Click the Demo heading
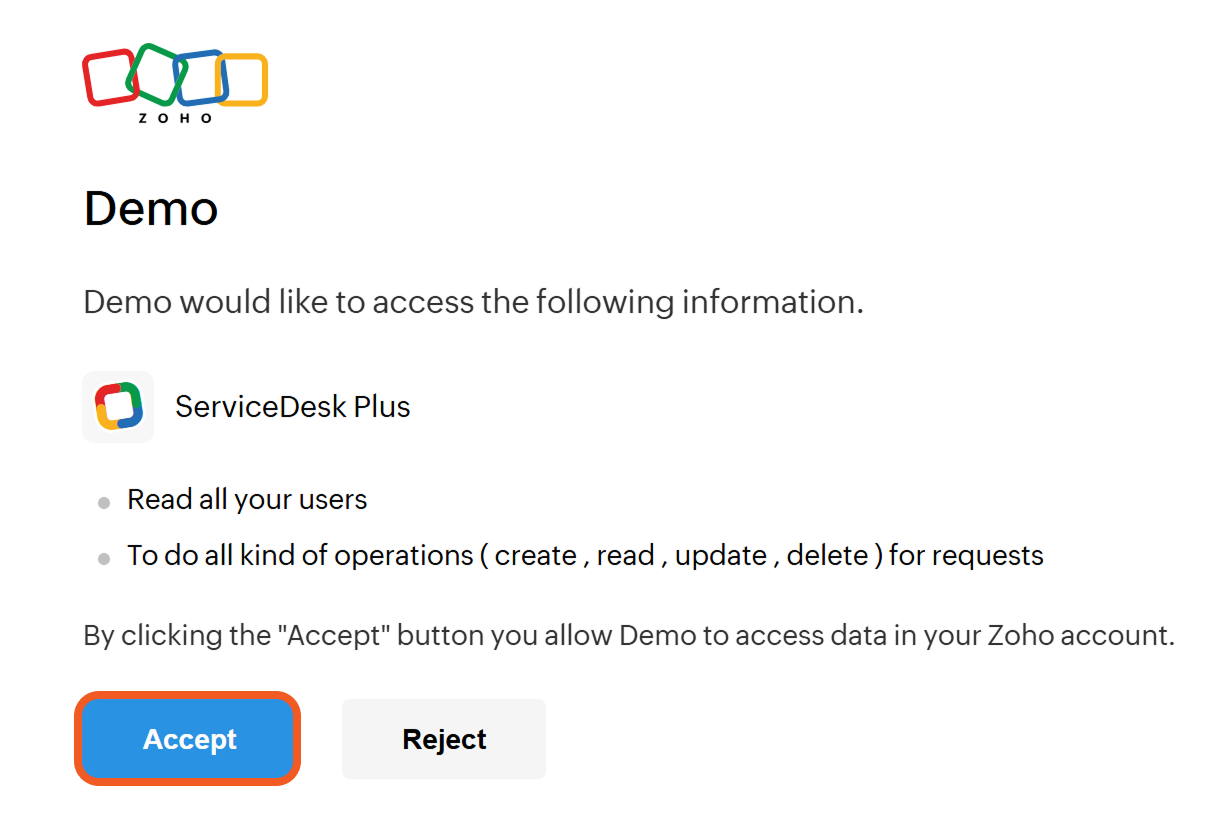The height and width of the screenshot is (825, 1219). pyautogui.click(x=151, y=209)
